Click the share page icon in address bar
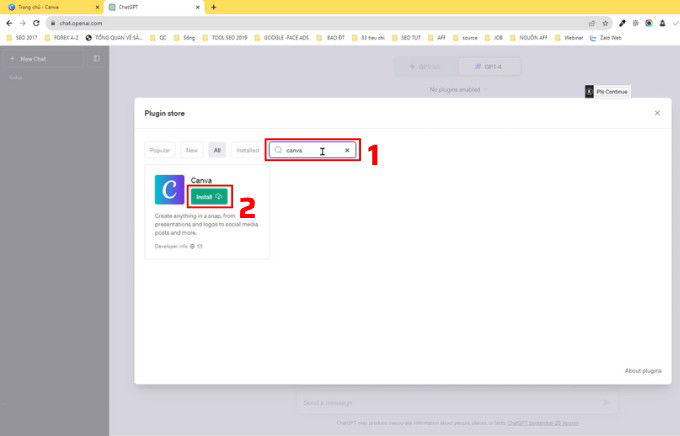The width and height of the screenshot is (680, 436). tap(592, 23)
